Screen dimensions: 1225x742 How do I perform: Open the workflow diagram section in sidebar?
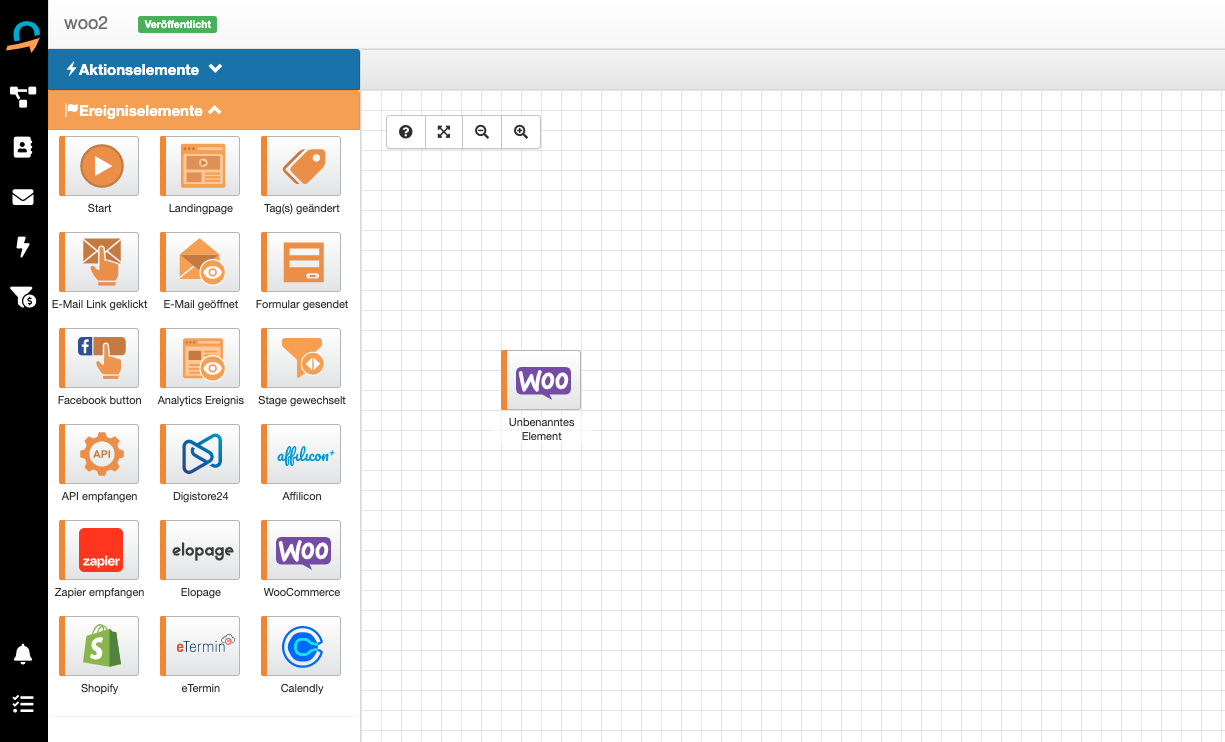pyautogui.click(x=23, y=96)
